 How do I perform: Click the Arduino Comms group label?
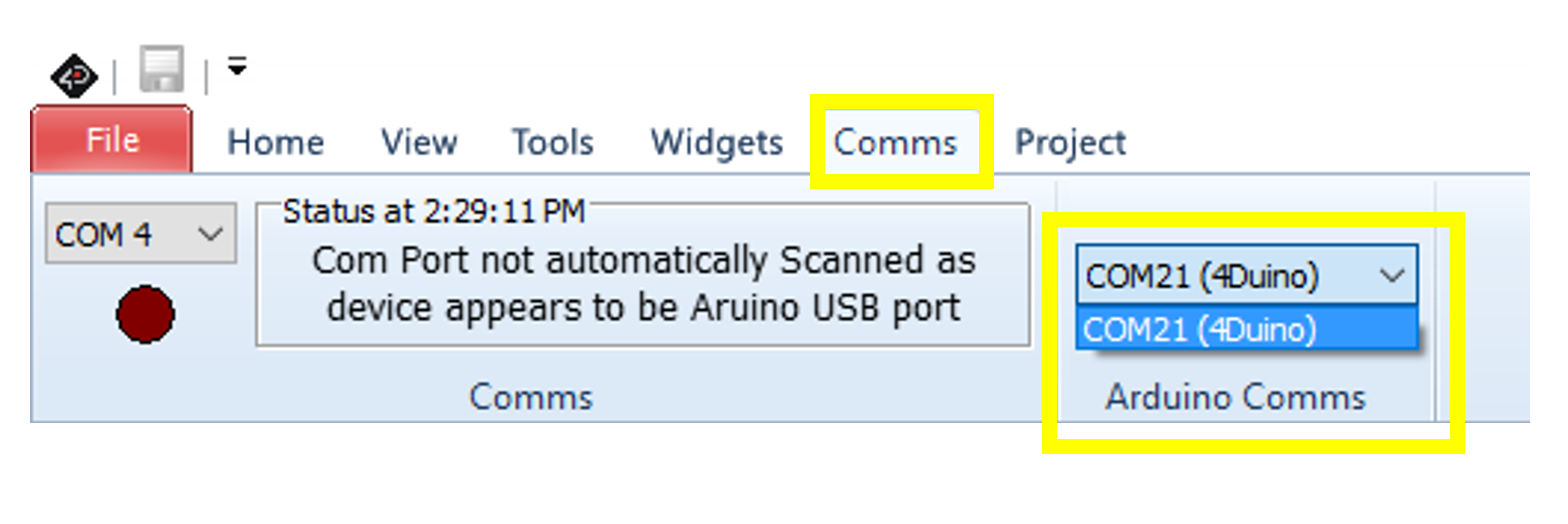(1235, 397)
